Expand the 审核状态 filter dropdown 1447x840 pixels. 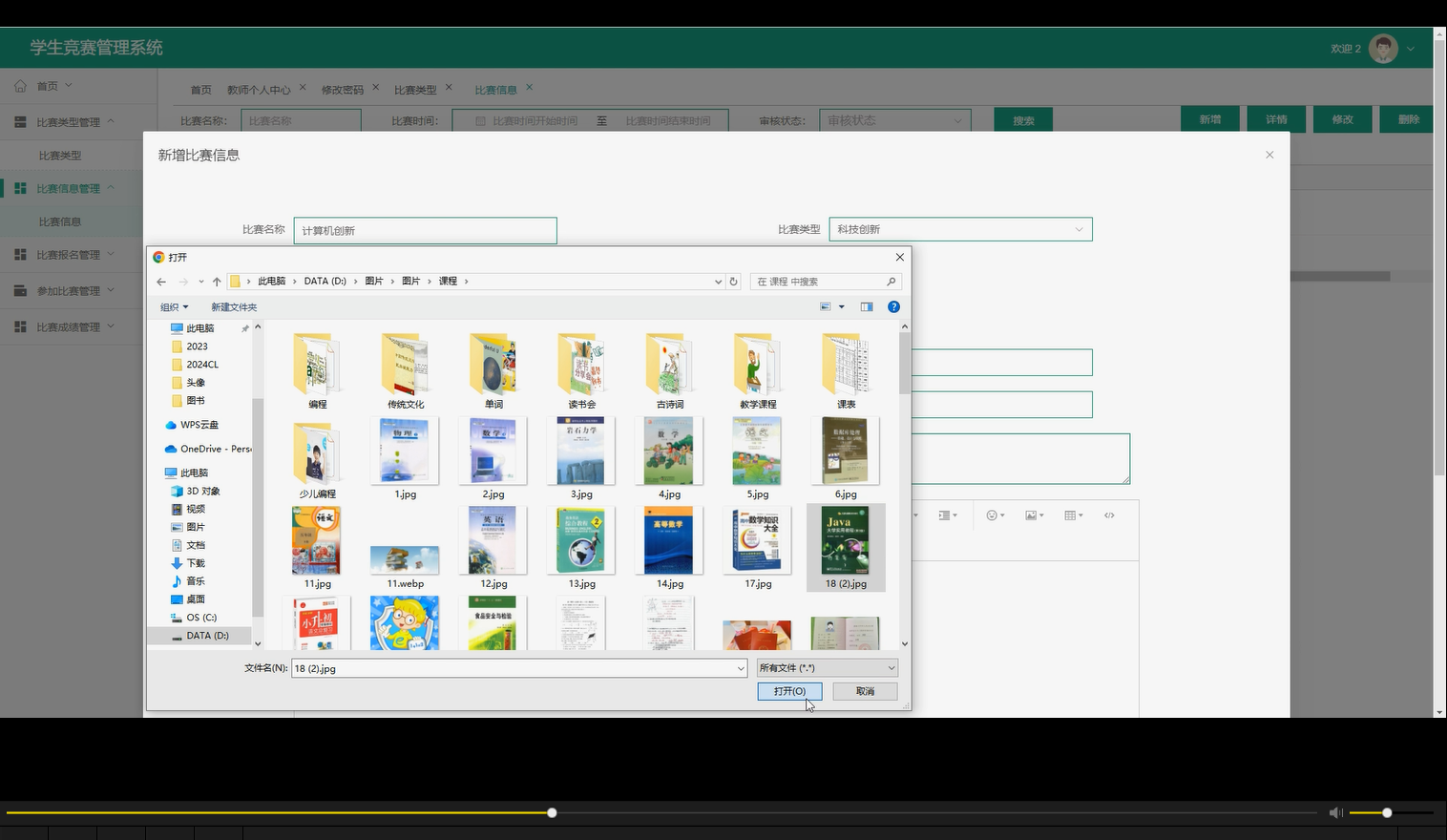[x=896, y=121]
